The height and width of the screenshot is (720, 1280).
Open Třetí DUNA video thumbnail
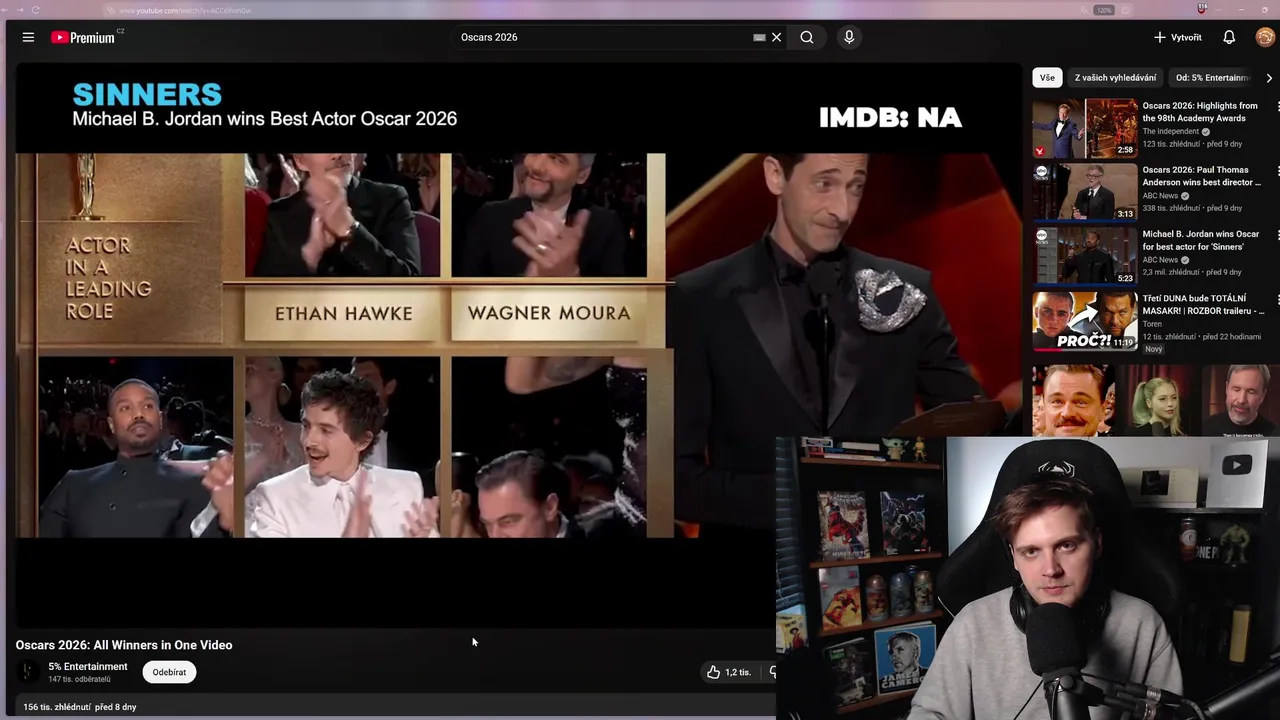pos(1085,320)
